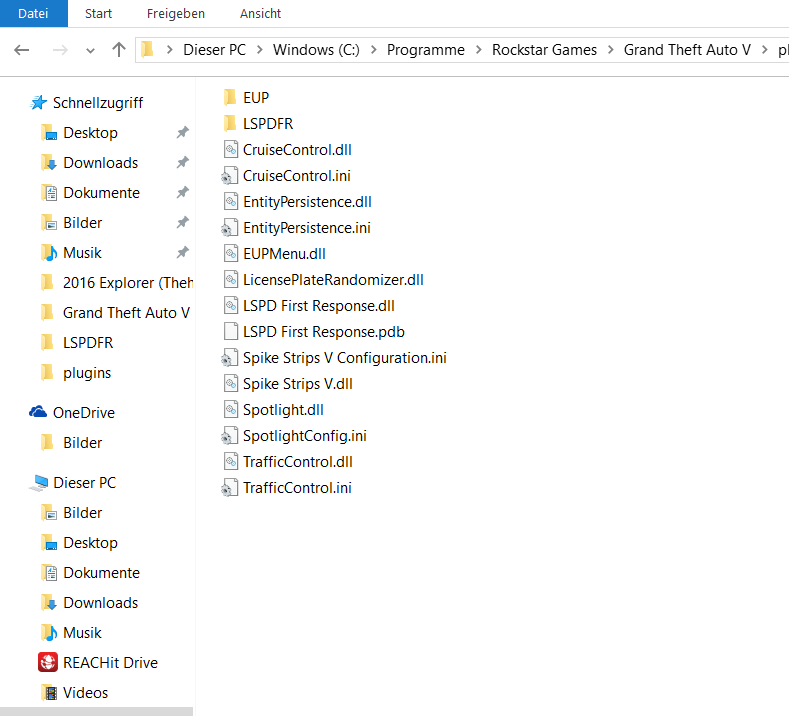Select the EUPMenu.dll file icon
The width and height of the screenshot is (789, 716).
(230, 254)
